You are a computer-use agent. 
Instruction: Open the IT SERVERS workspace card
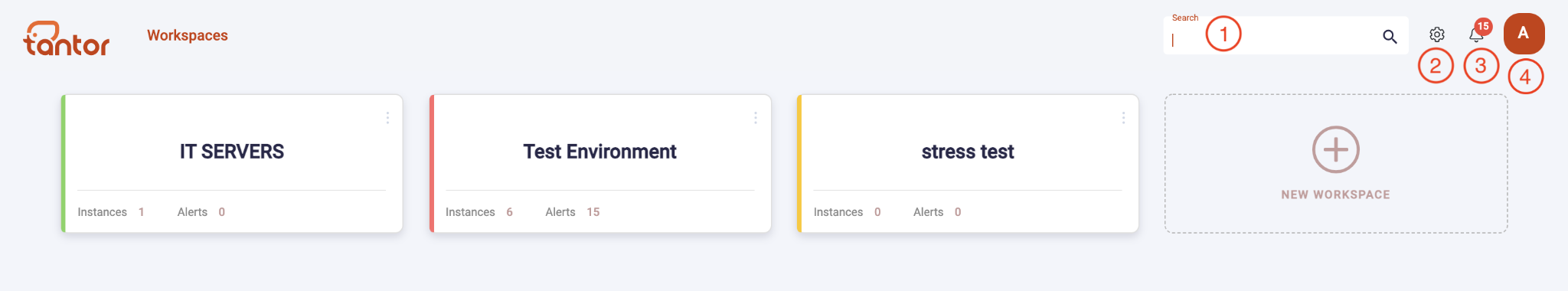pyautogui.click(x=232, y=163)
